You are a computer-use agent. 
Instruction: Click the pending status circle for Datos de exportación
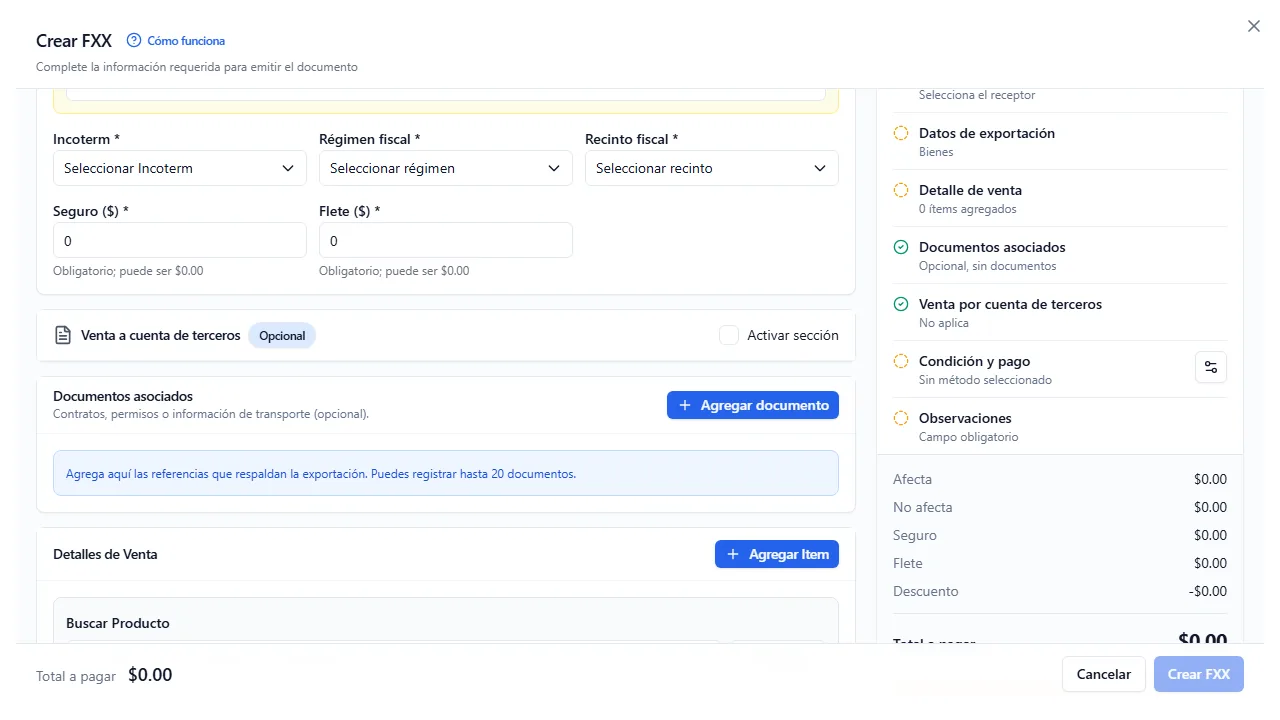[x=901, y=133]
